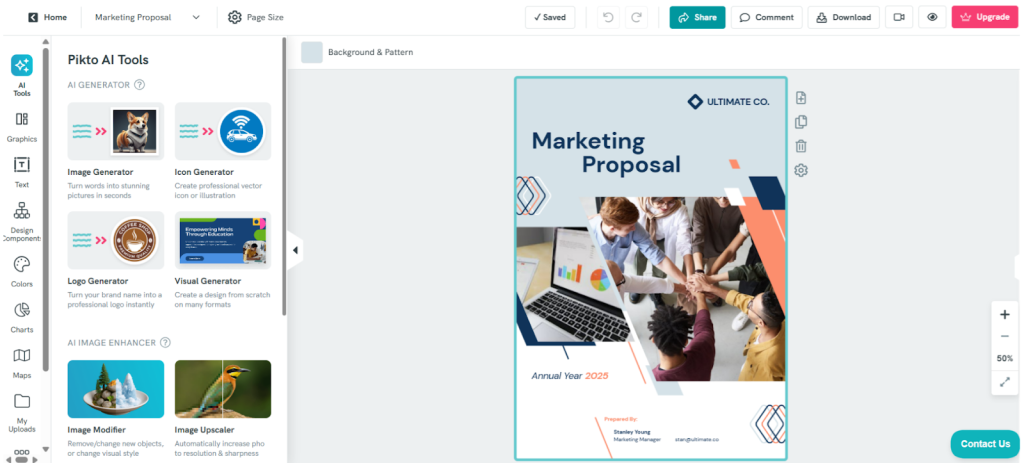1024x463 pixels.
Task: Click the horizontal scrollbar under sidebar
Action: [x=22, y=460]
